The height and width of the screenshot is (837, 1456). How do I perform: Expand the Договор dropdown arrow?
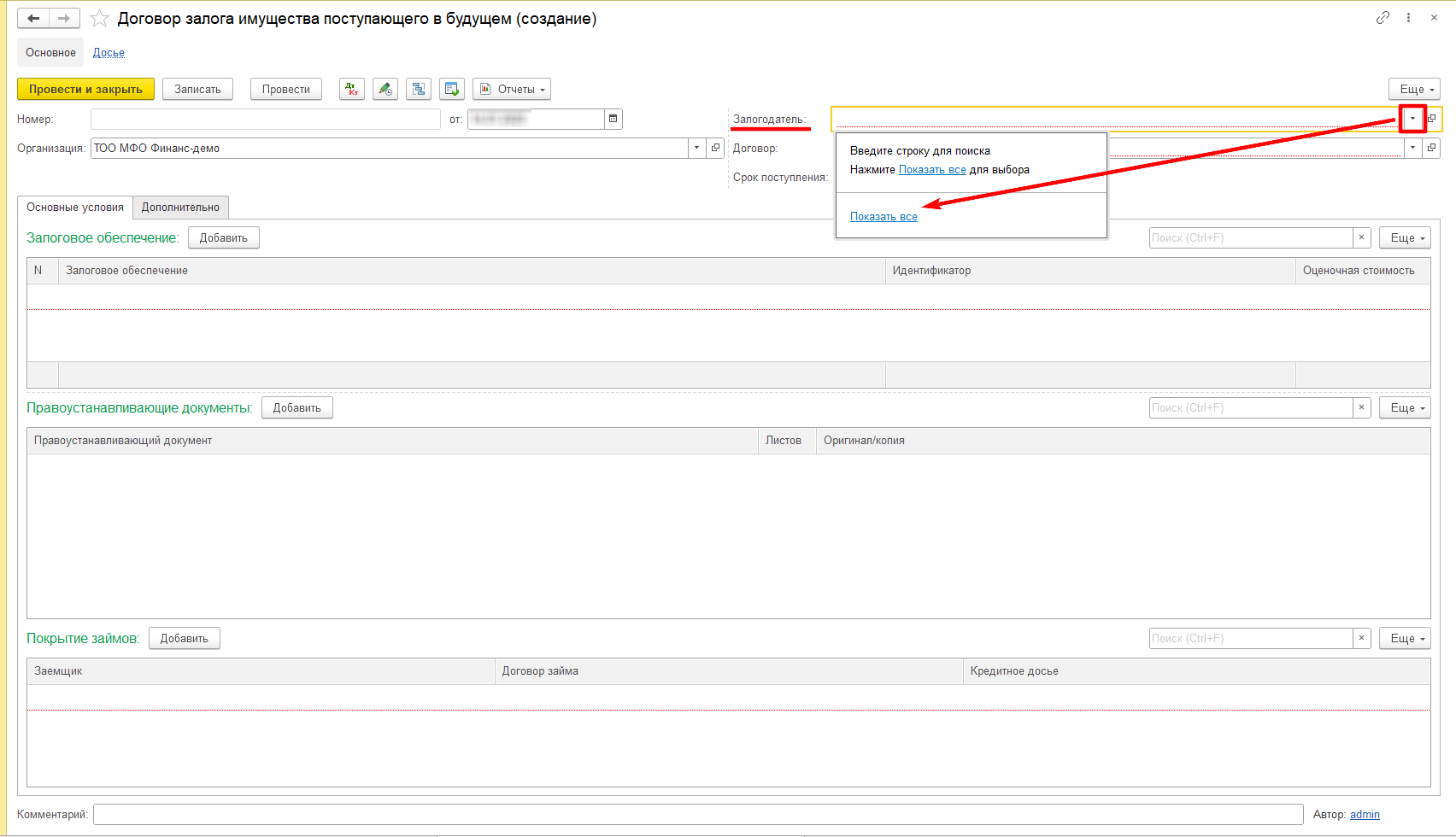coord(1413,148)
